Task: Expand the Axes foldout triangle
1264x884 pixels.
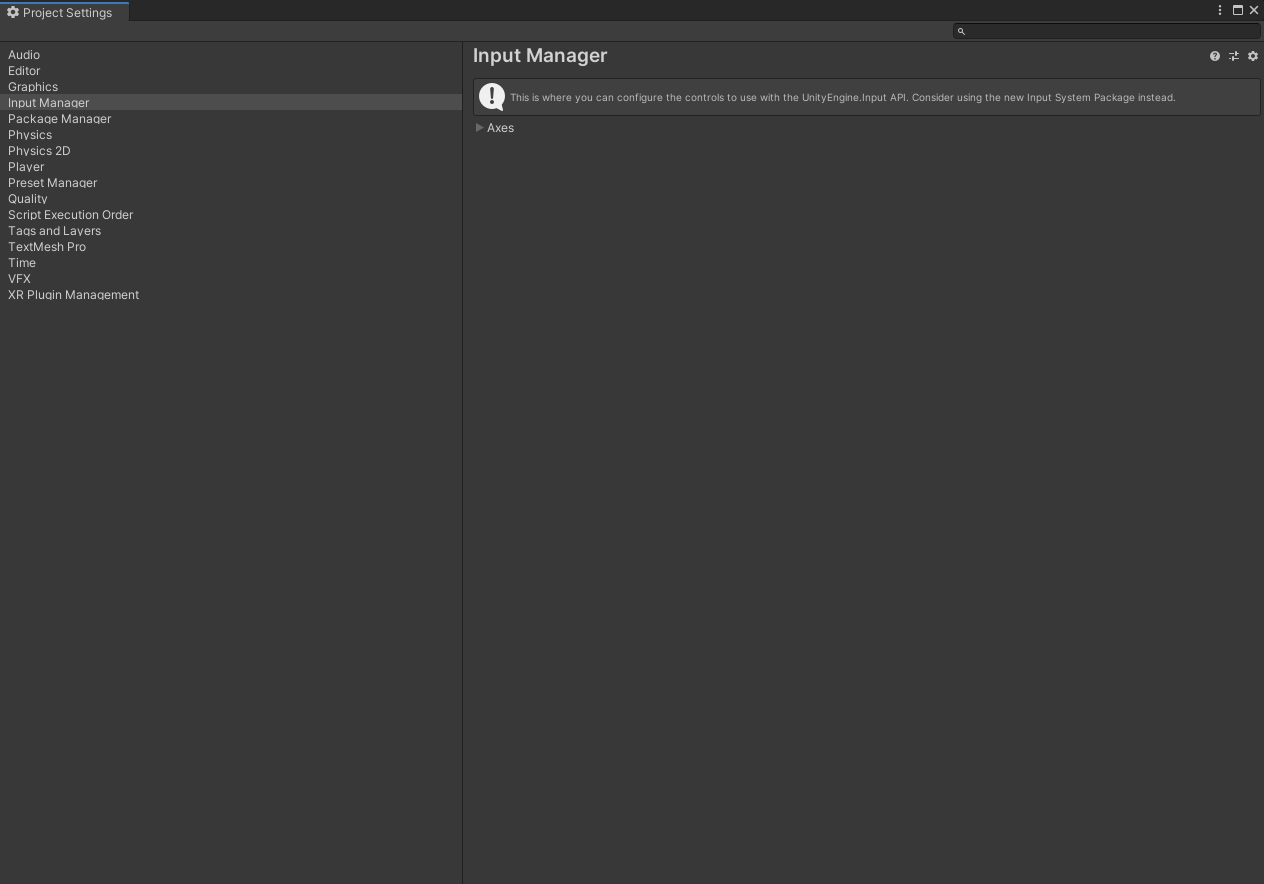Action: 480,128
